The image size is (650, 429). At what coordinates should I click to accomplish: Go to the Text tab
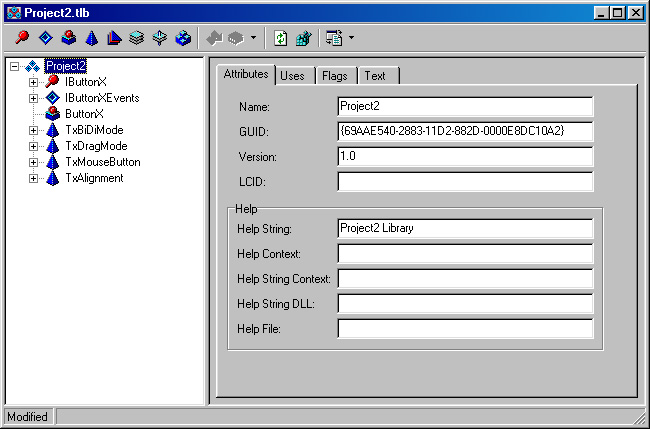tap(375, 76)
